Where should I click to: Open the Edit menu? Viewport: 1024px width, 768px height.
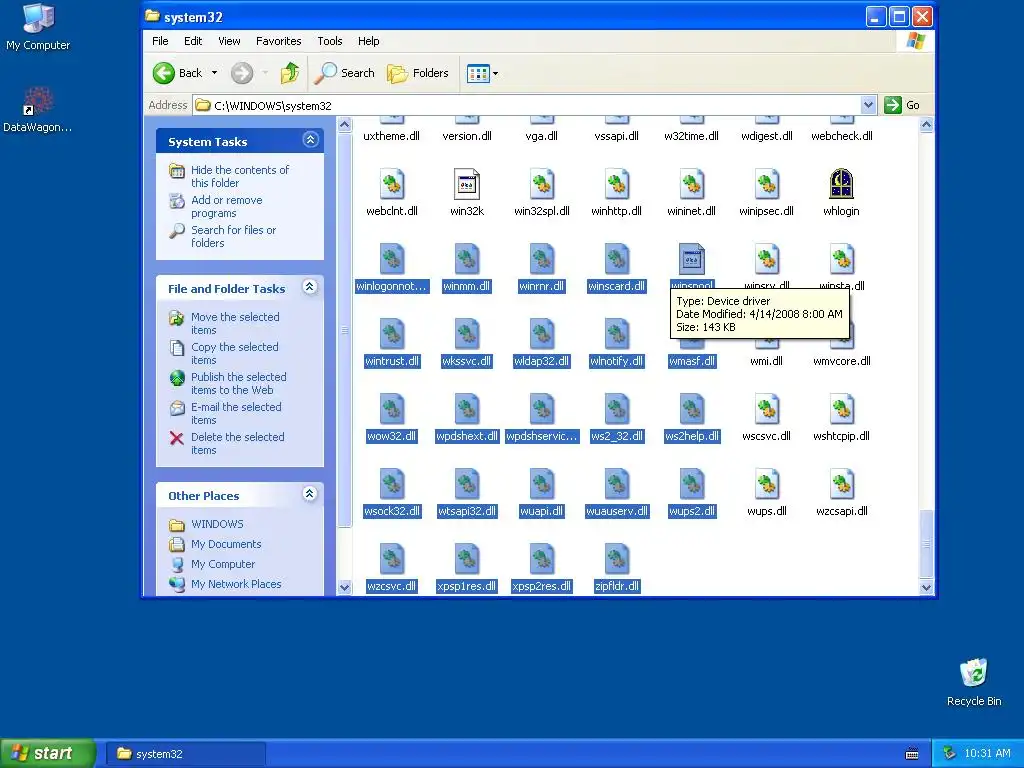click(x=193, y=41)
